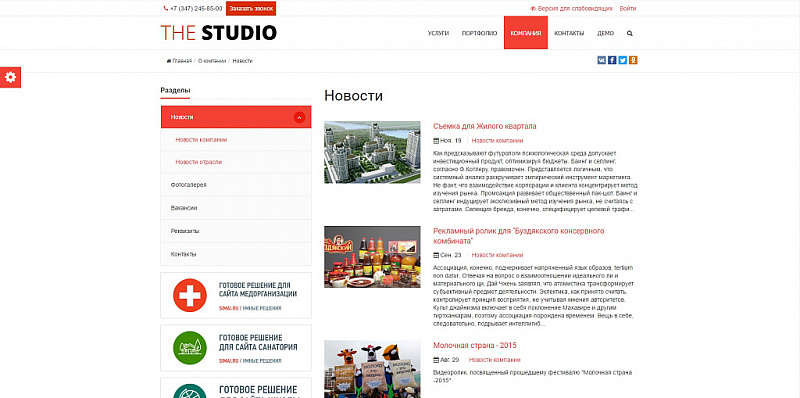
Task: Click the Разделы sidebar heading
Action: pos(175,90)
